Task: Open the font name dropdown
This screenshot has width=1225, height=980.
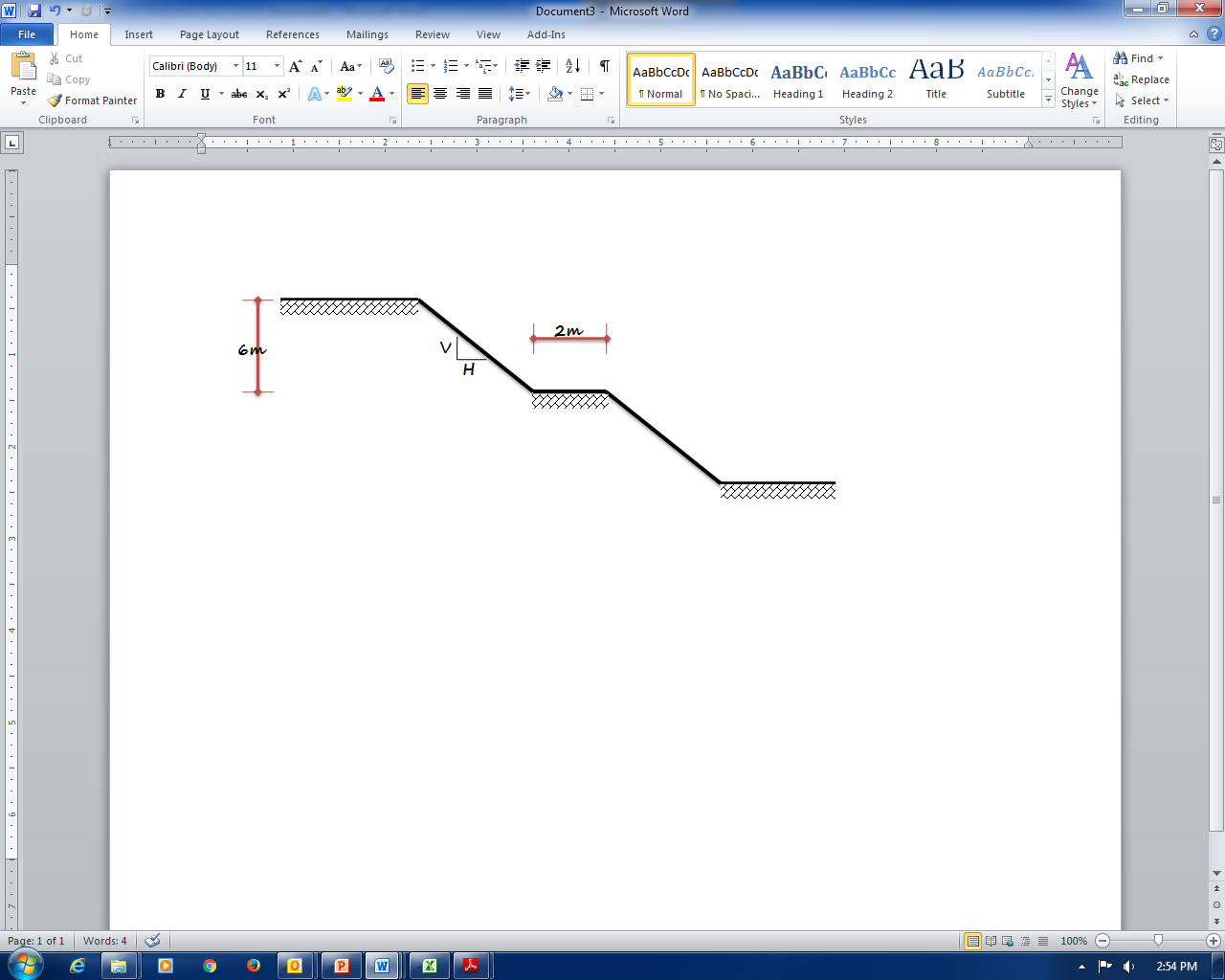Action: 235,66
